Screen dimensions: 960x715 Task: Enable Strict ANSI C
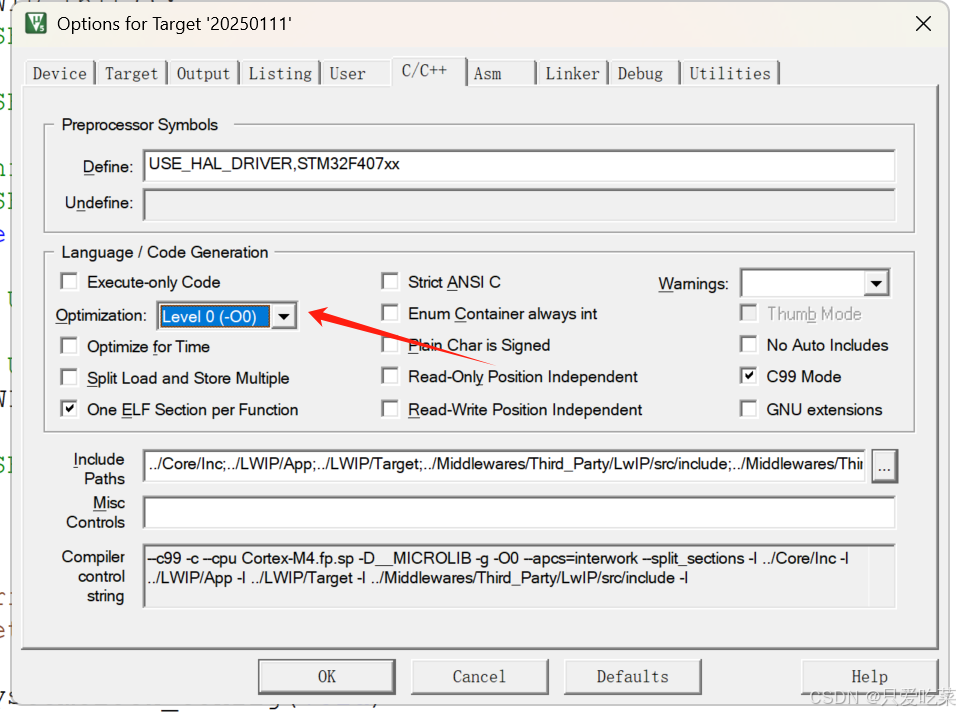click(x=389, y=281)
